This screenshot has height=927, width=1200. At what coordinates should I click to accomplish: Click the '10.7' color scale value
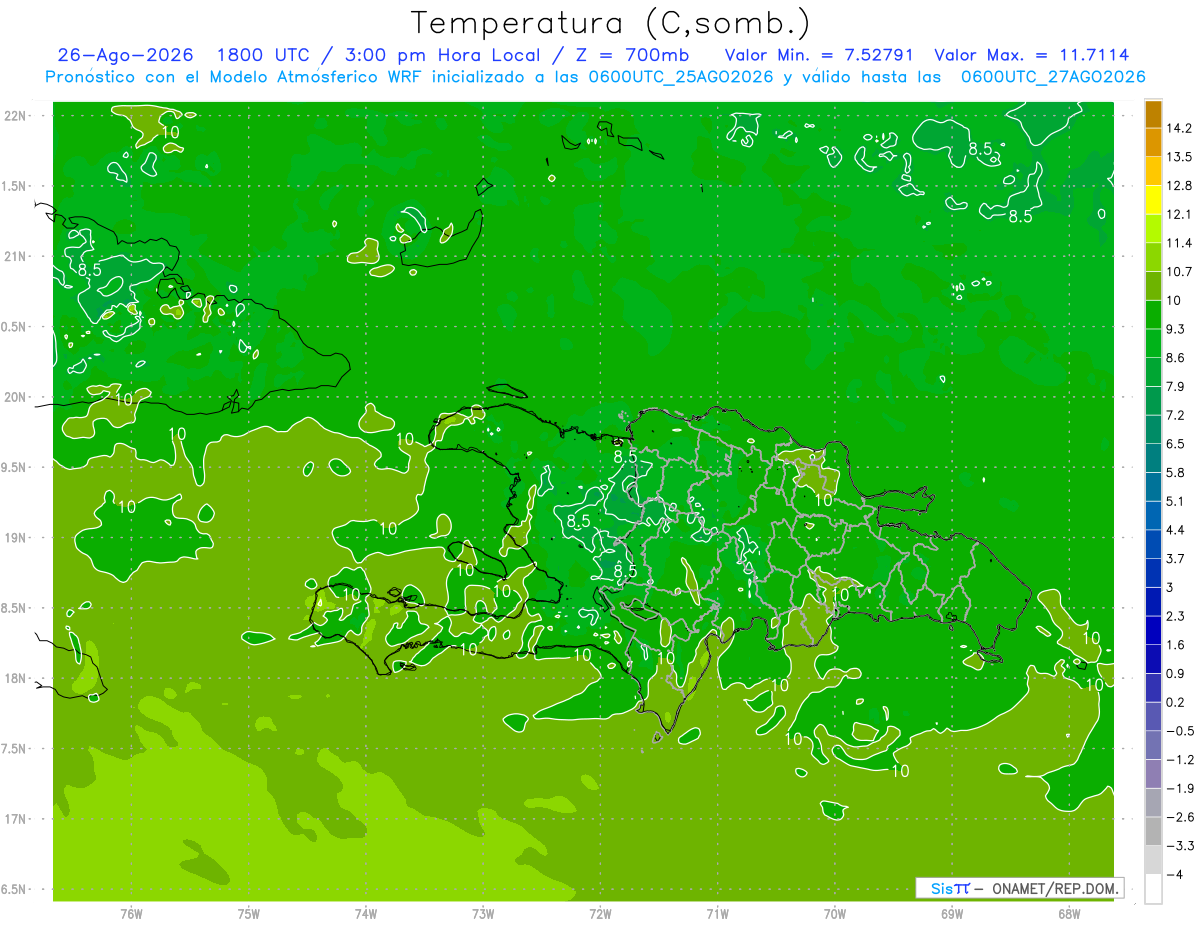(x=1179, y=272)
